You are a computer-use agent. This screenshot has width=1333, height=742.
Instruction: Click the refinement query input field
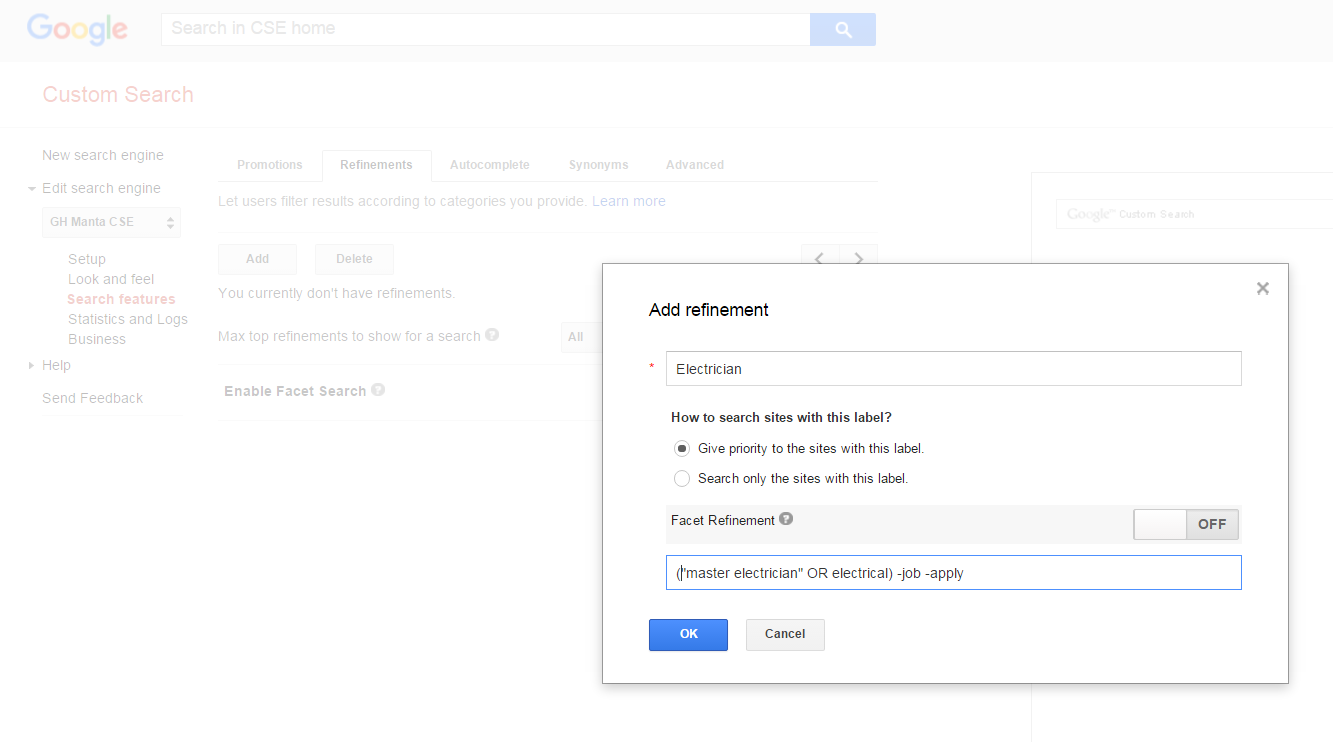click(953, 572)
